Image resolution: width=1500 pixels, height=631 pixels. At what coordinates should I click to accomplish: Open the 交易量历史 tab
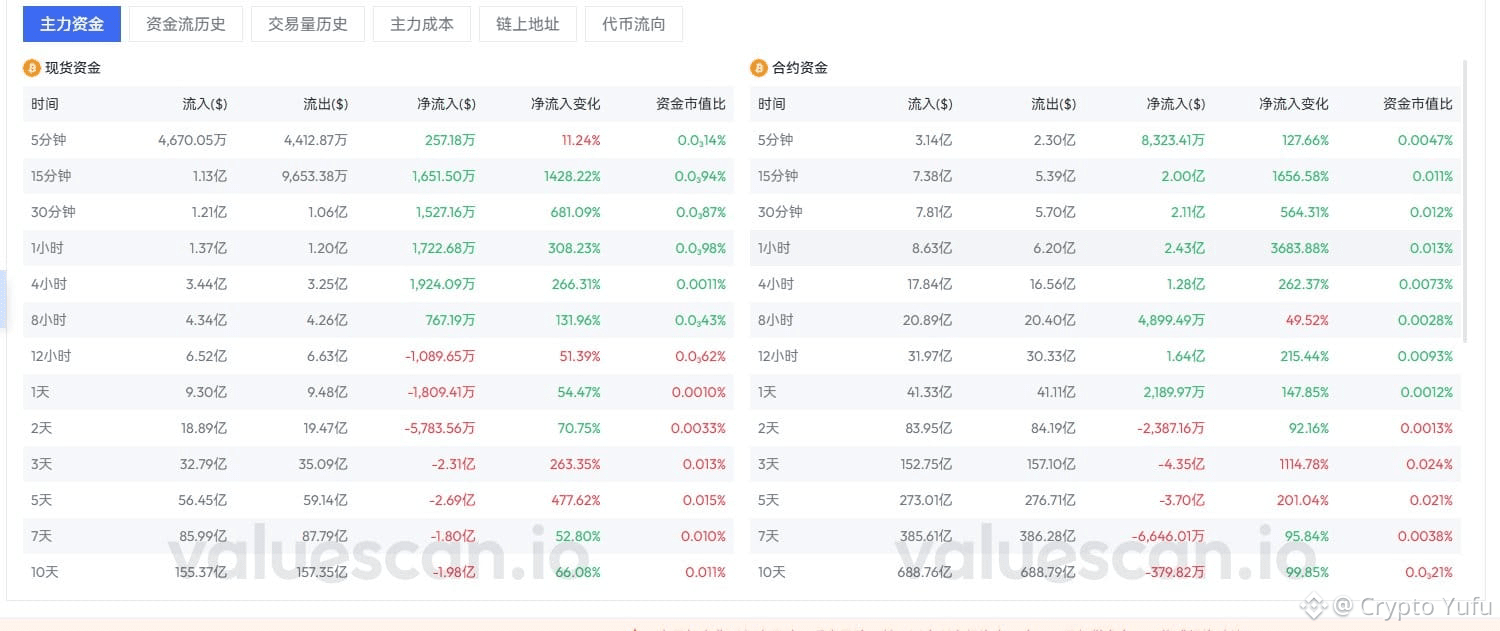click(x=308, y=24)
